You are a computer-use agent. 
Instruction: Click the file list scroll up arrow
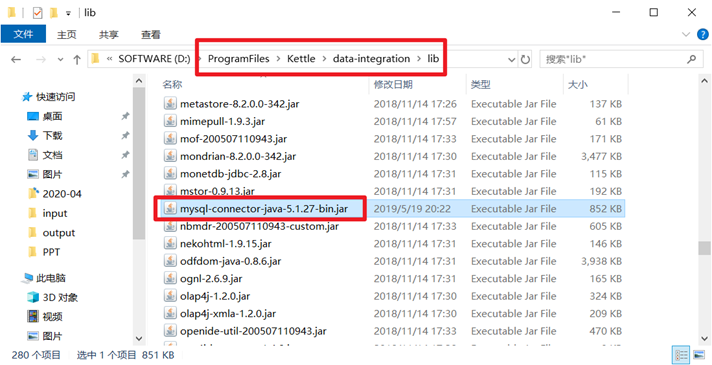[x=704, y=81]
